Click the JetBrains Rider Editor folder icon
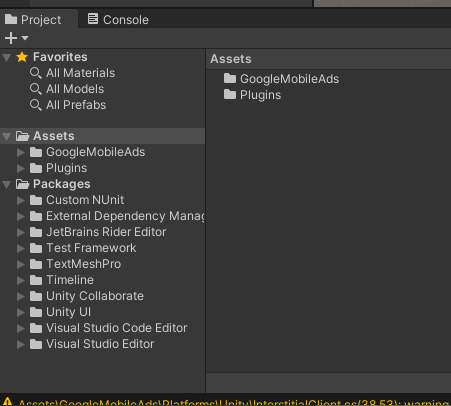The width and height of the screenshot is (451, 406). pos(36,232)
